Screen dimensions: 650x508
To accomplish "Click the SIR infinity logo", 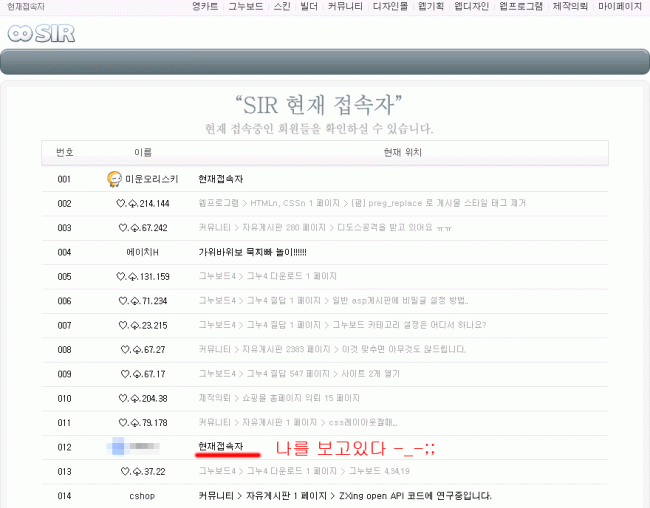I will pos(41,33).
